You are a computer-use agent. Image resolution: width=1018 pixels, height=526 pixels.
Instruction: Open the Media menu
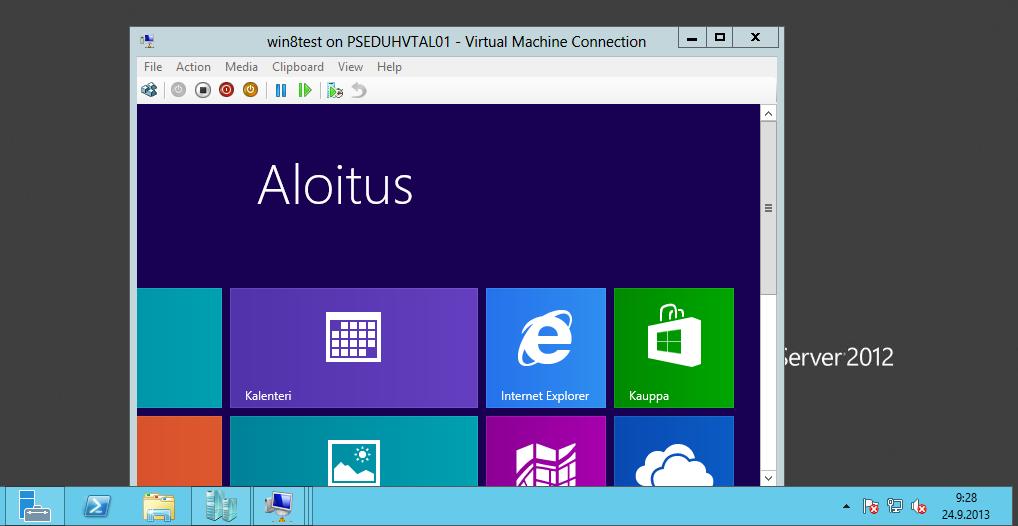click(242, 67)
